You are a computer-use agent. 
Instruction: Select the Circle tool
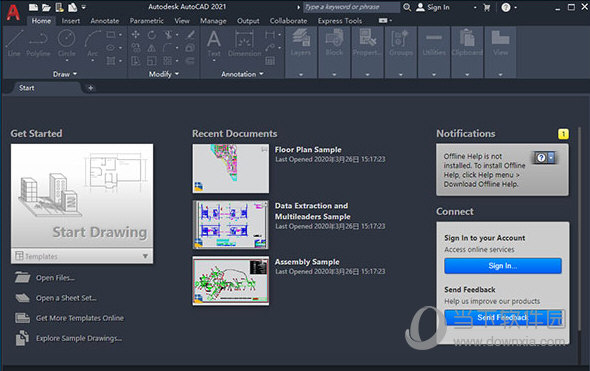pyautogui.click(x=67, y=43)
